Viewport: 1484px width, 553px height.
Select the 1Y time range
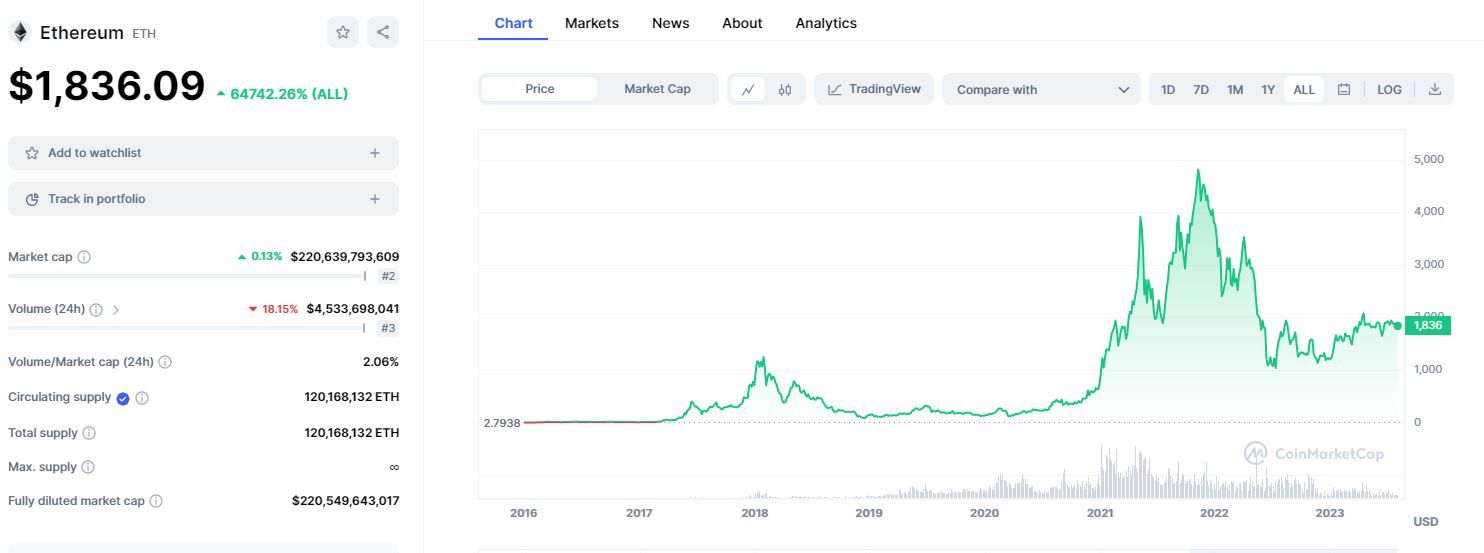(x=1268, y=89)
